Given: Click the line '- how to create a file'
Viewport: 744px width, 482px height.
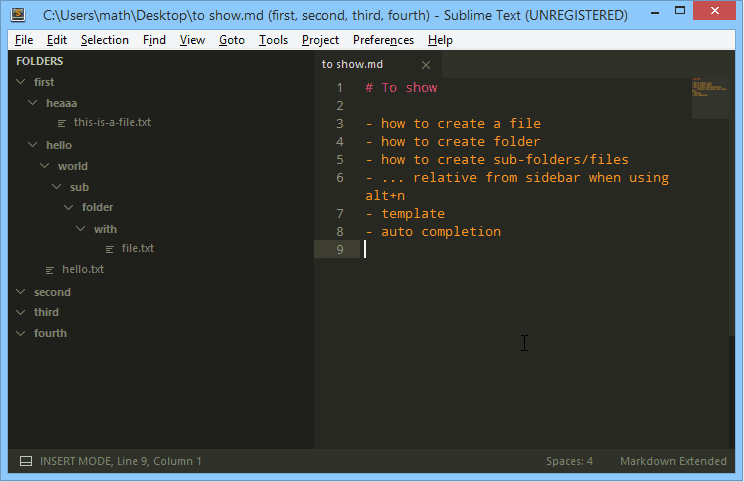Looking at the screenshot, I should 453,124.
